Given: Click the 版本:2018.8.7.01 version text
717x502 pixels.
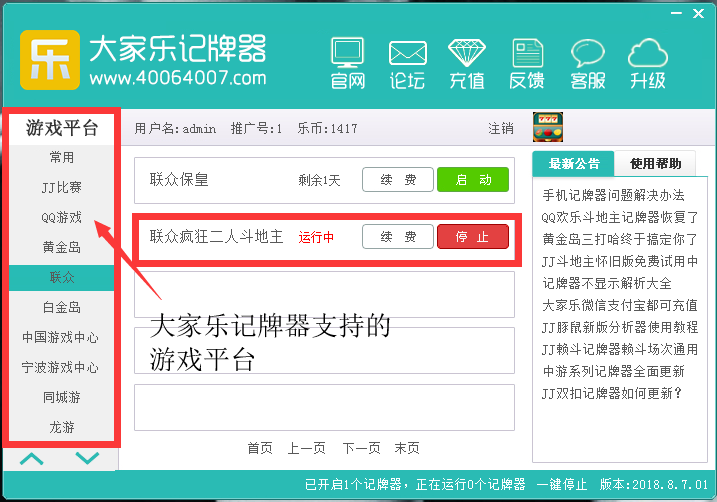Looking at the screenshot, I should pyautogui.click(x=654, y=484).
